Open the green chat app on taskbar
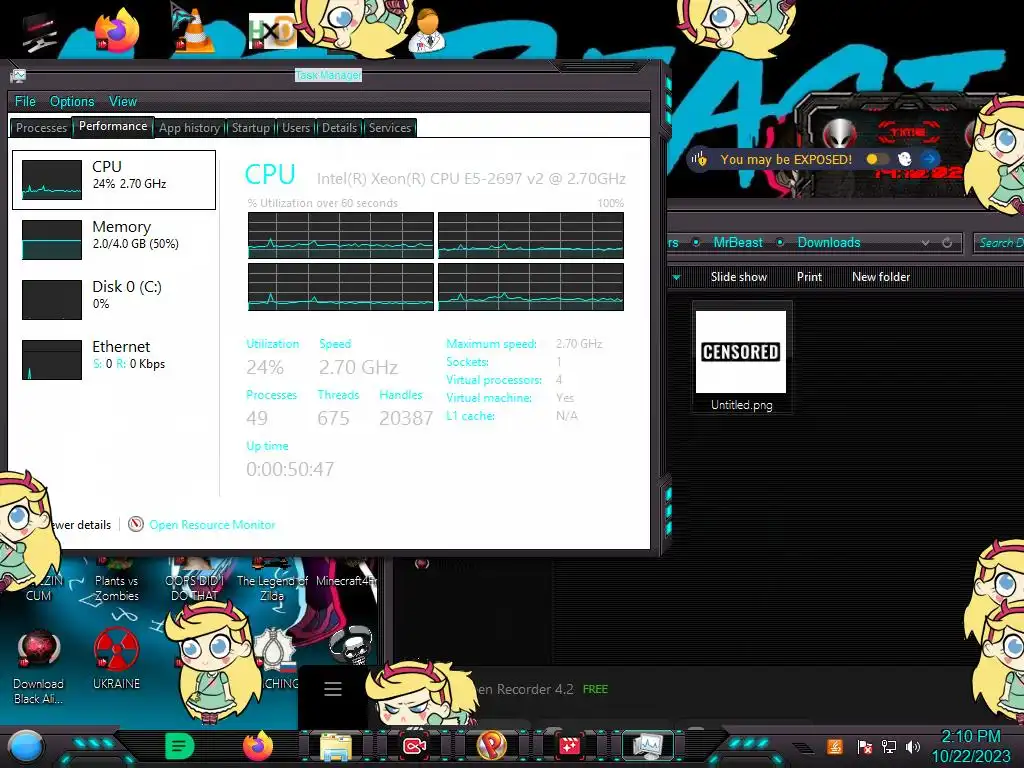This screenshot has height=768, width=1024. [x=180, y=746]
